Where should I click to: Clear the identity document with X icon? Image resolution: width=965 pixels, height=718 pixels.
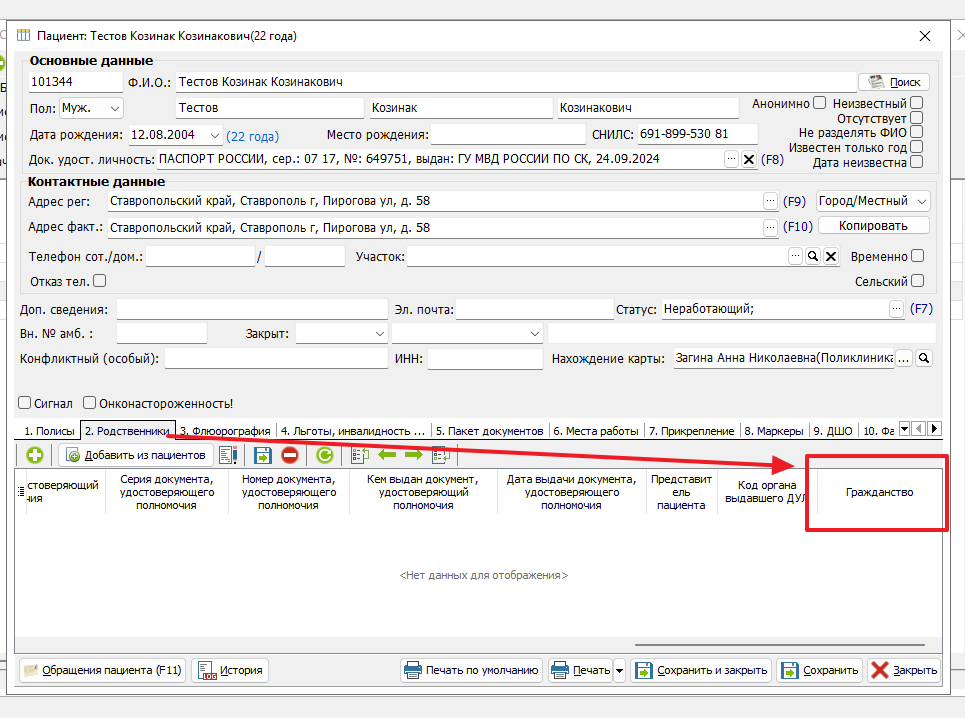pyautogui.click(x=749, y=159)
